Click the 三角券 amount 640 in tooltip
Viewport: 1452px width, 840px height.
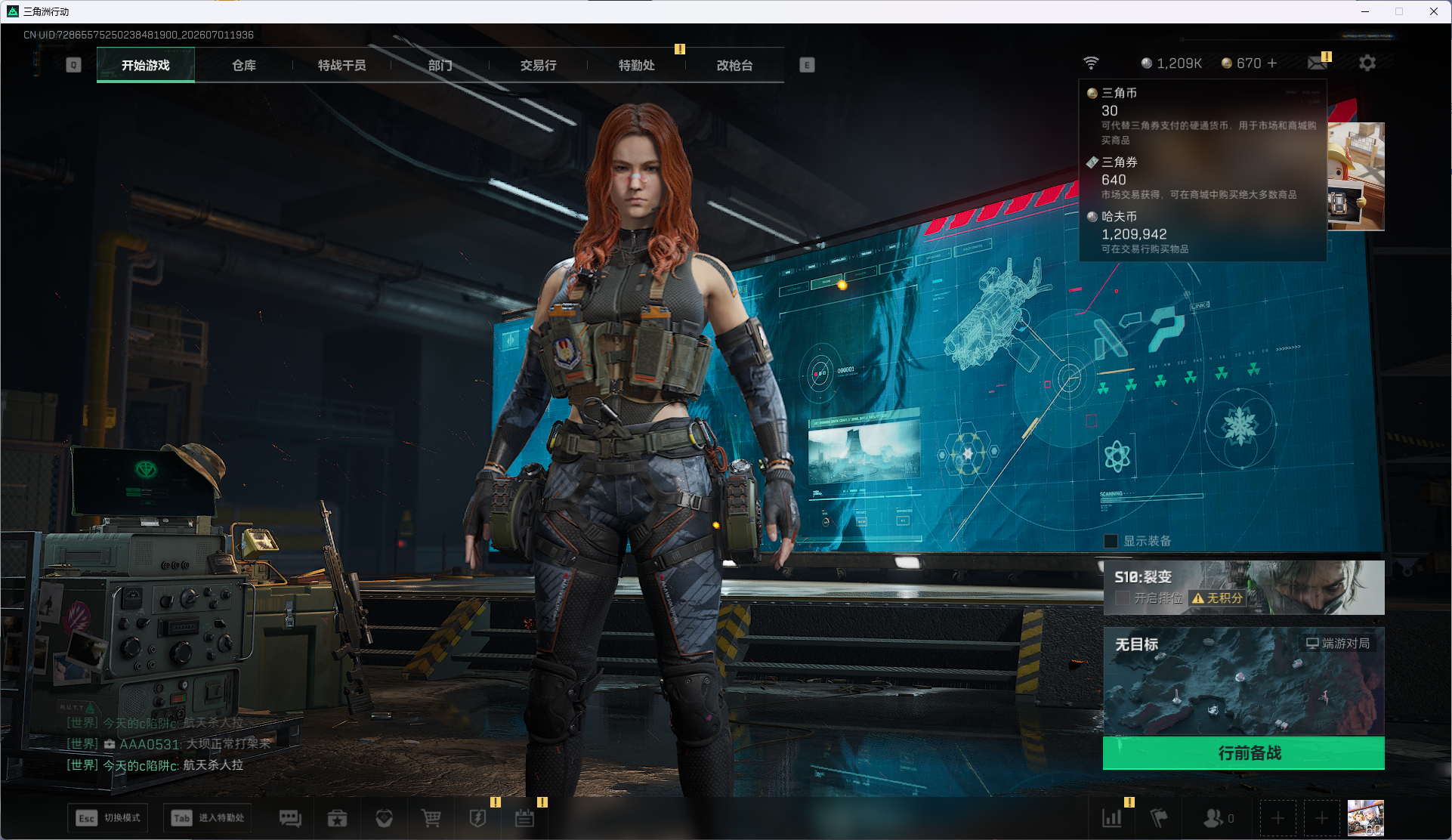coord(1114,180)
